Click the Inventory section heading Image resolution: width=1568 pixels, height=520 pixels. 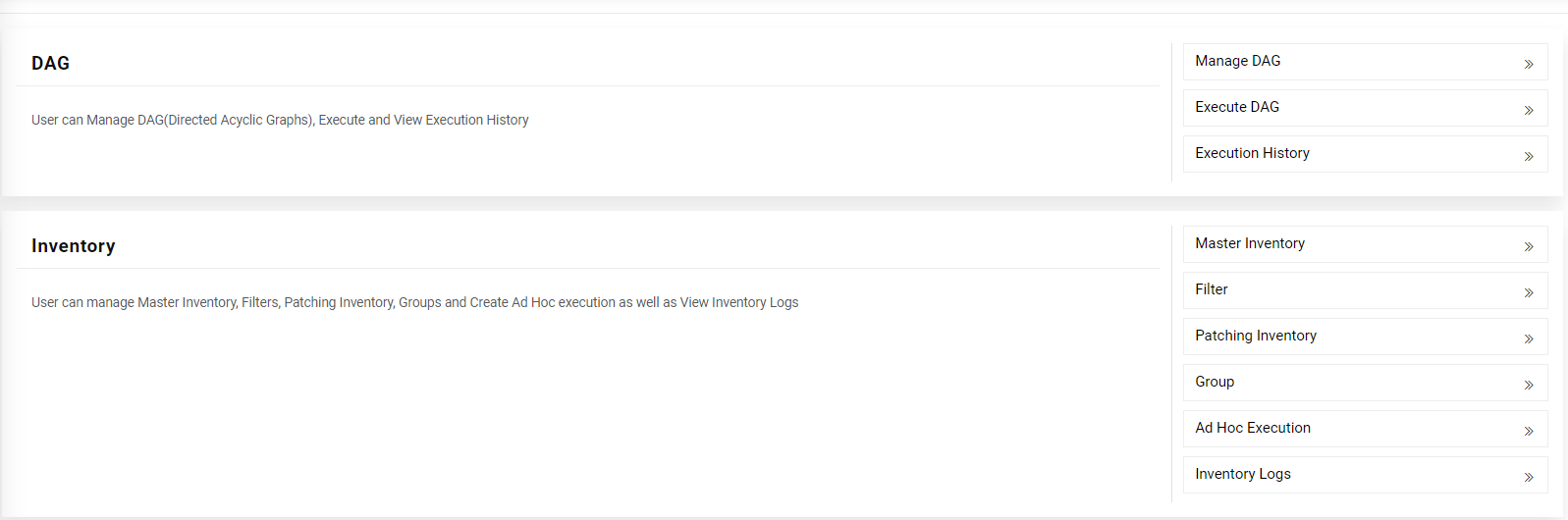point(74,246)
